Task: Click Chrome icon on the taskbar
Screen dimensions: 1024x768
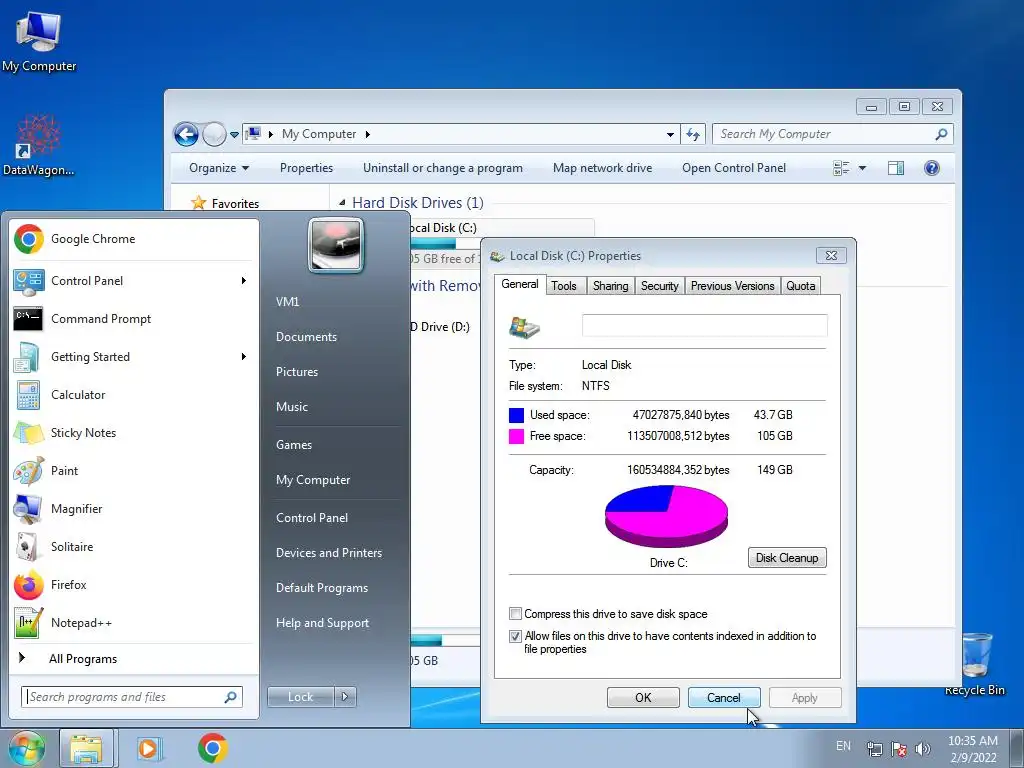Action: [212, 748]
